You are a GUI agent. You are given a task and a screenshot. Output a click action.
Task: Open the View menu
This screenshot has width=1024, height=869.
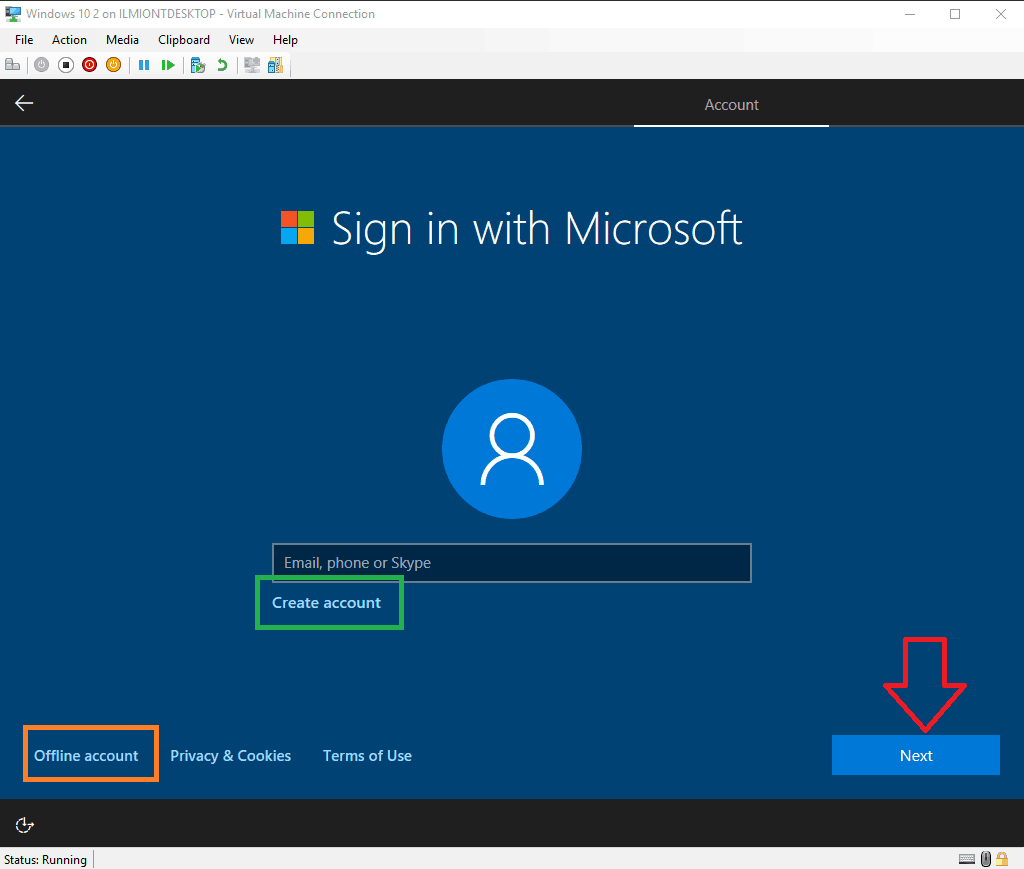[x=241, y=40]
